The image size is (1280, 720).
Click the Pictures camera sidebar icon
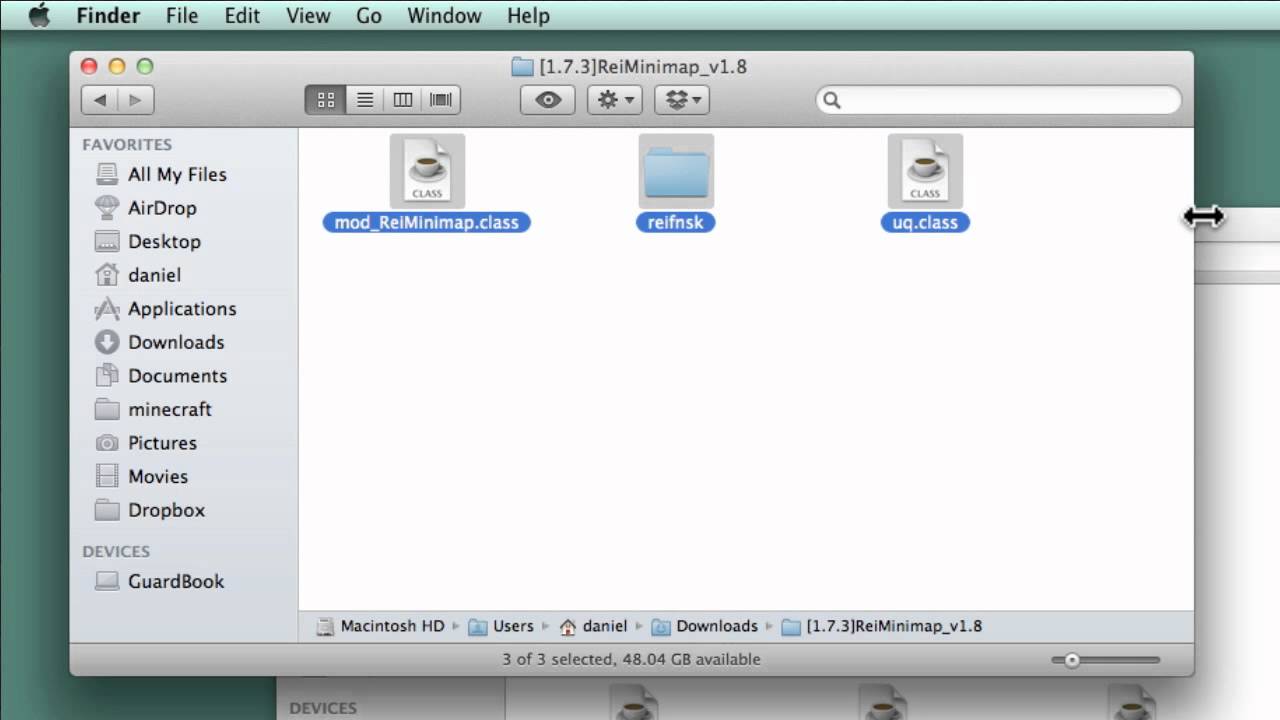107,443
